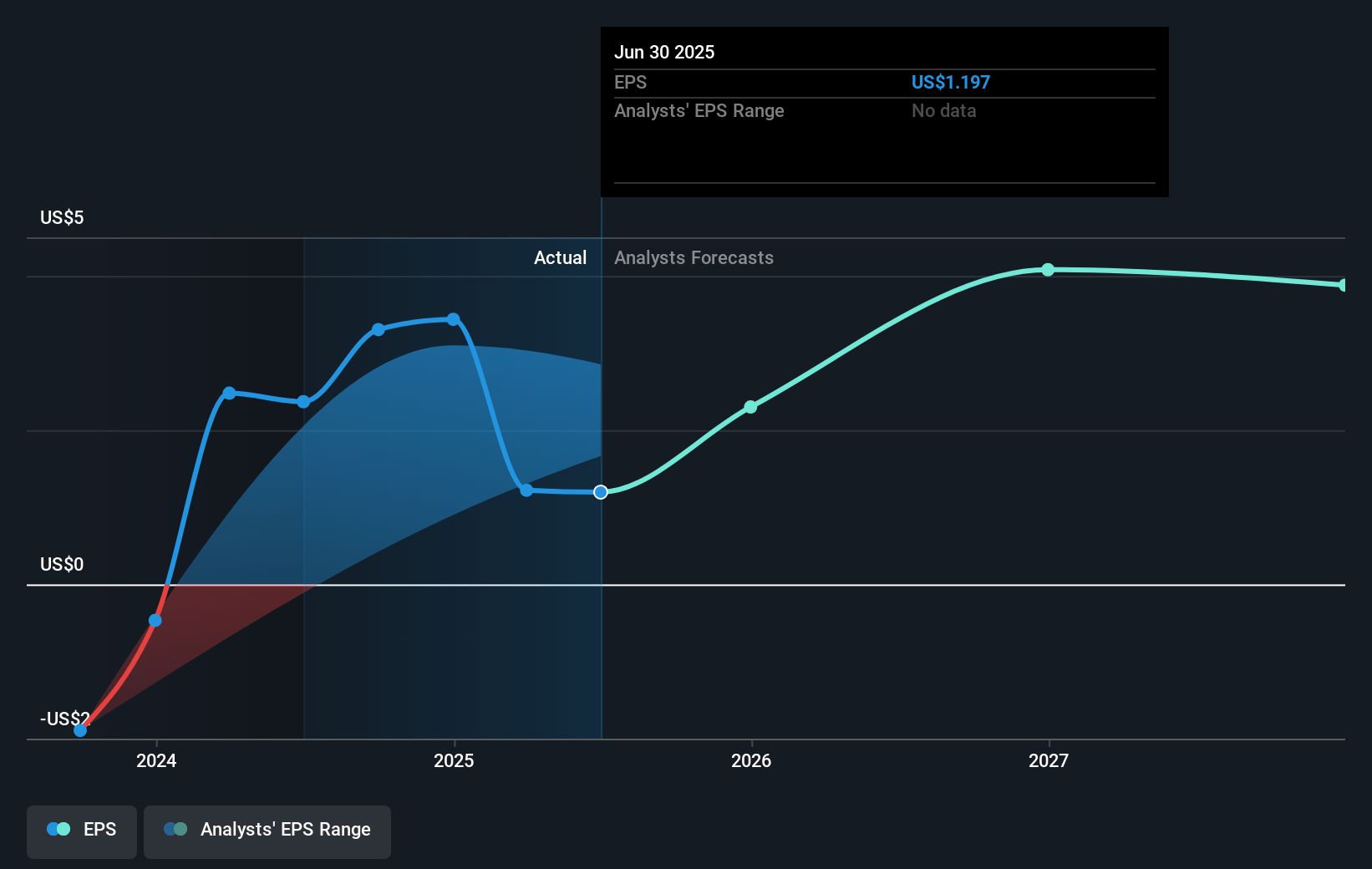
Task: Select the Jun 30 2025 EPS data point
Action: (x=601, y=492)
